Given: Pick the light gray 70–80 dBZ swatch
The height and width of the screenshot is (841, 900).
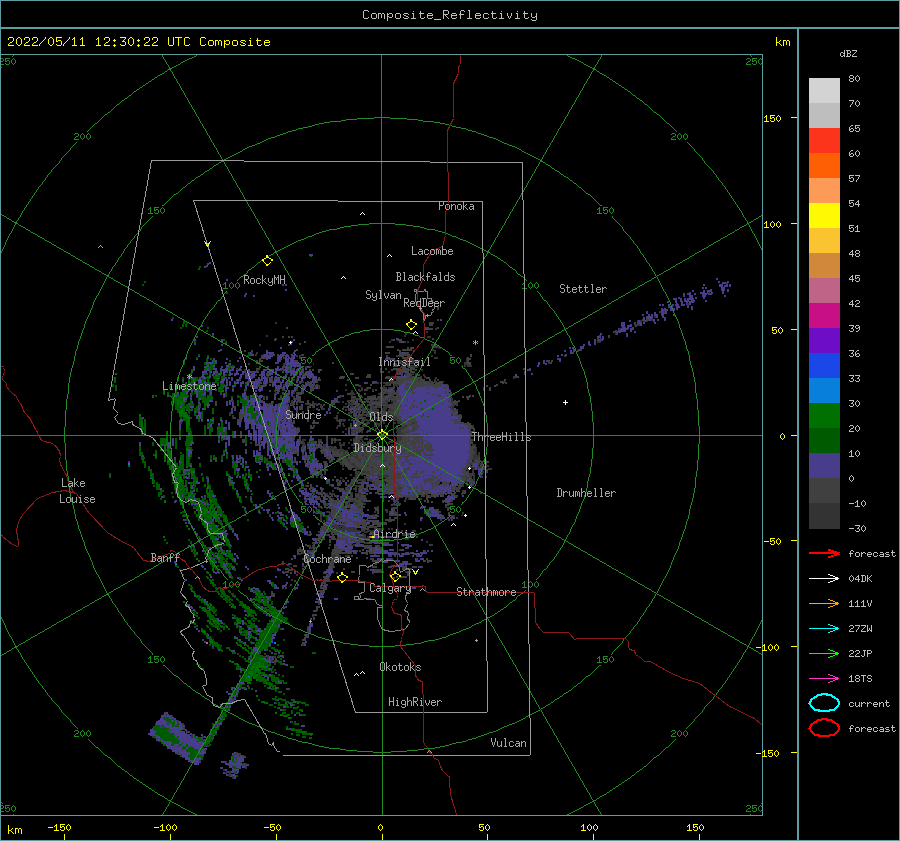Looking at the screenshot, I should [x=824, y=91].
